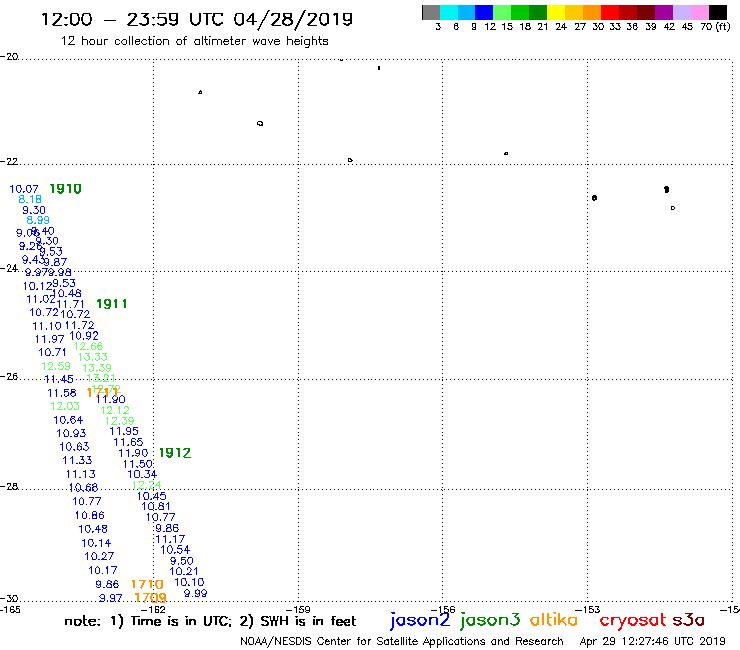The height and width of the screenshot is (650, 740).
Task: Click the latitude axis label -22
Action: point(9,161)
